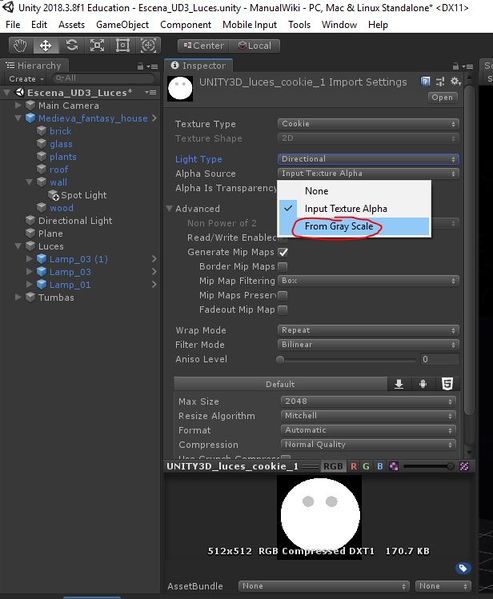The image size is (493, 599).
Task: Toggle Border Mip Maps checkbox
Action: [283, 266]
